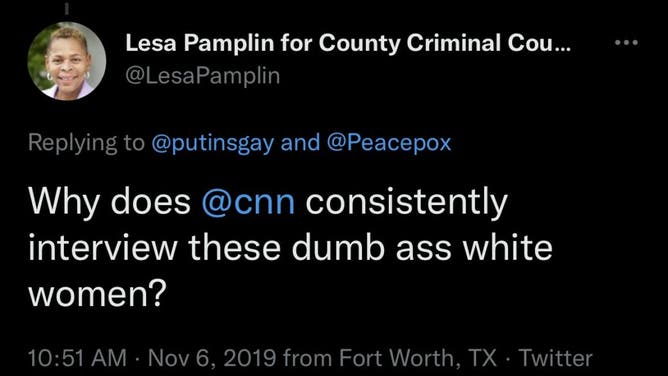Screen dimensions: 668x376
Task: Click the Replying to label text
Action: click(x=86, y=143)
